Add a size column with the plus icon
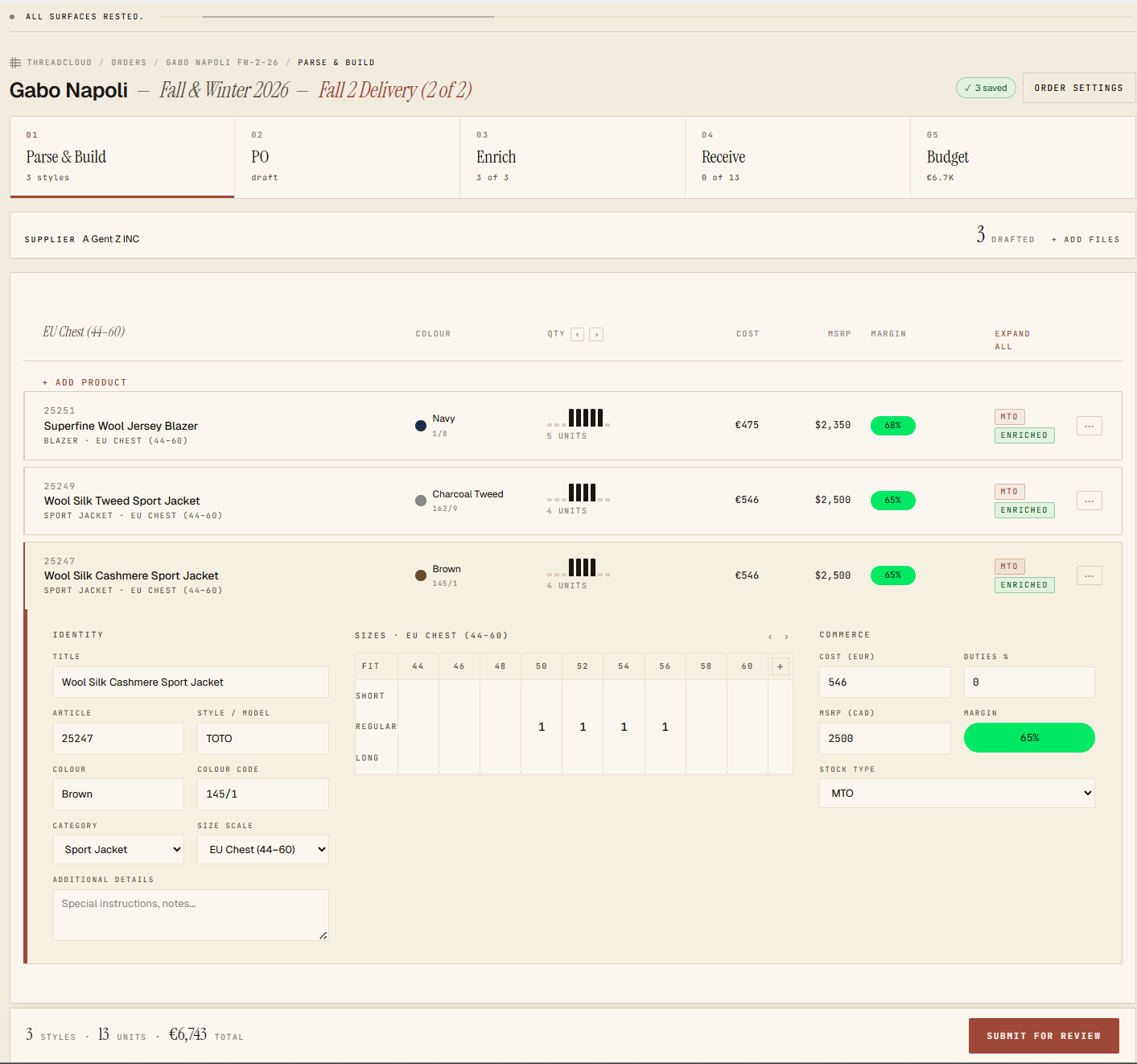1137x1064 pixels. point(781,666)
